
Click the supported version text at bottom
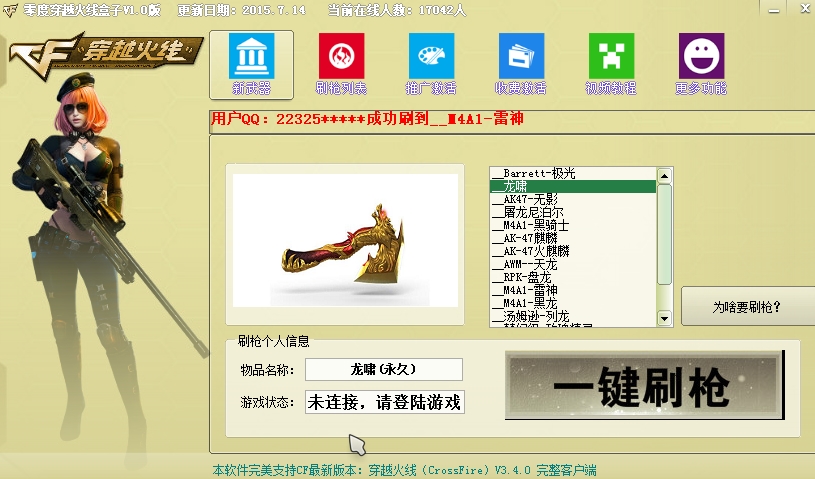(404, 470)
